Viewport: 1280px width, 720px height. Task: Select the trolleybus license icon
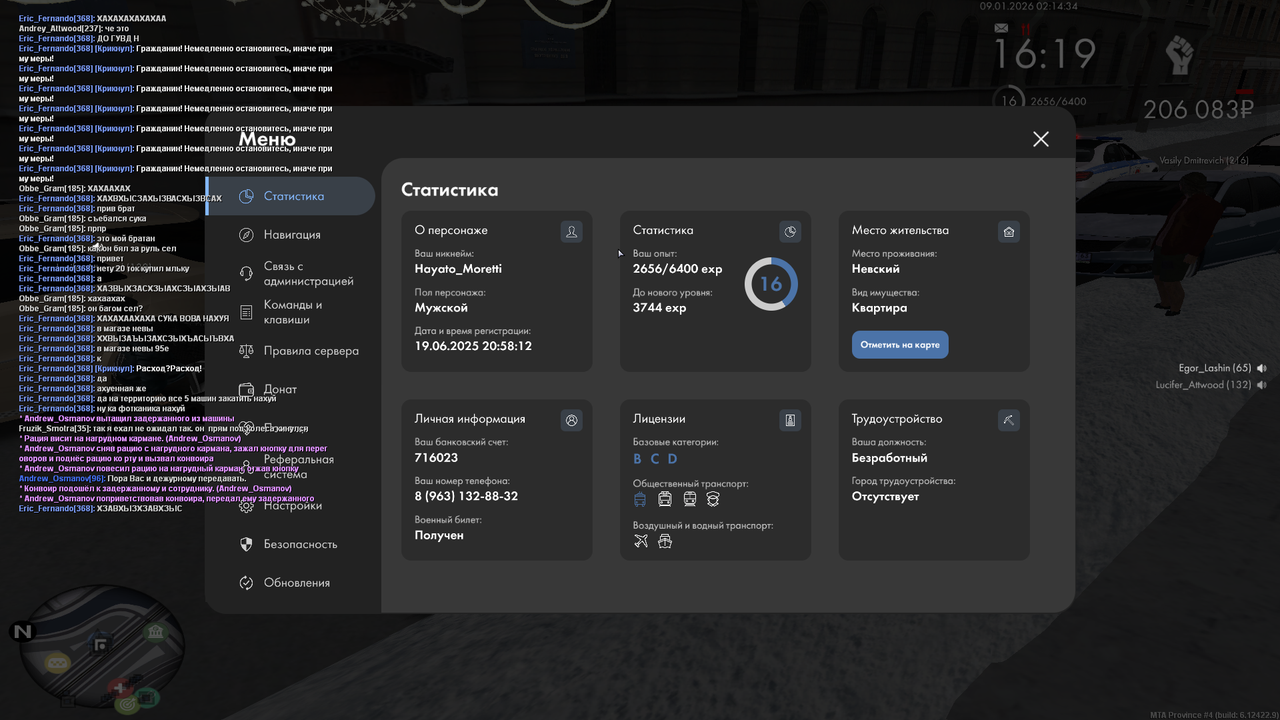click(x=641, y=499)
